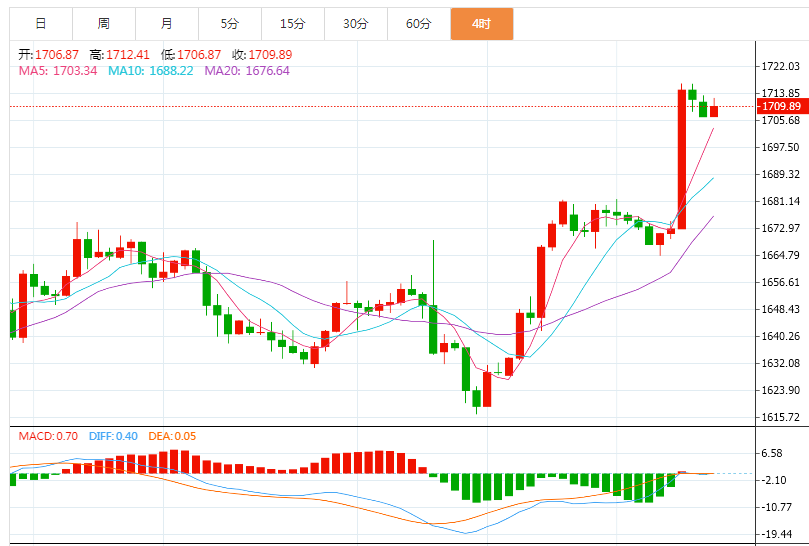Image resolution: width=809 pixels, height=546 pixels.
Task: Select the 15分 interval tab
Action: click(x=293, y=24)
